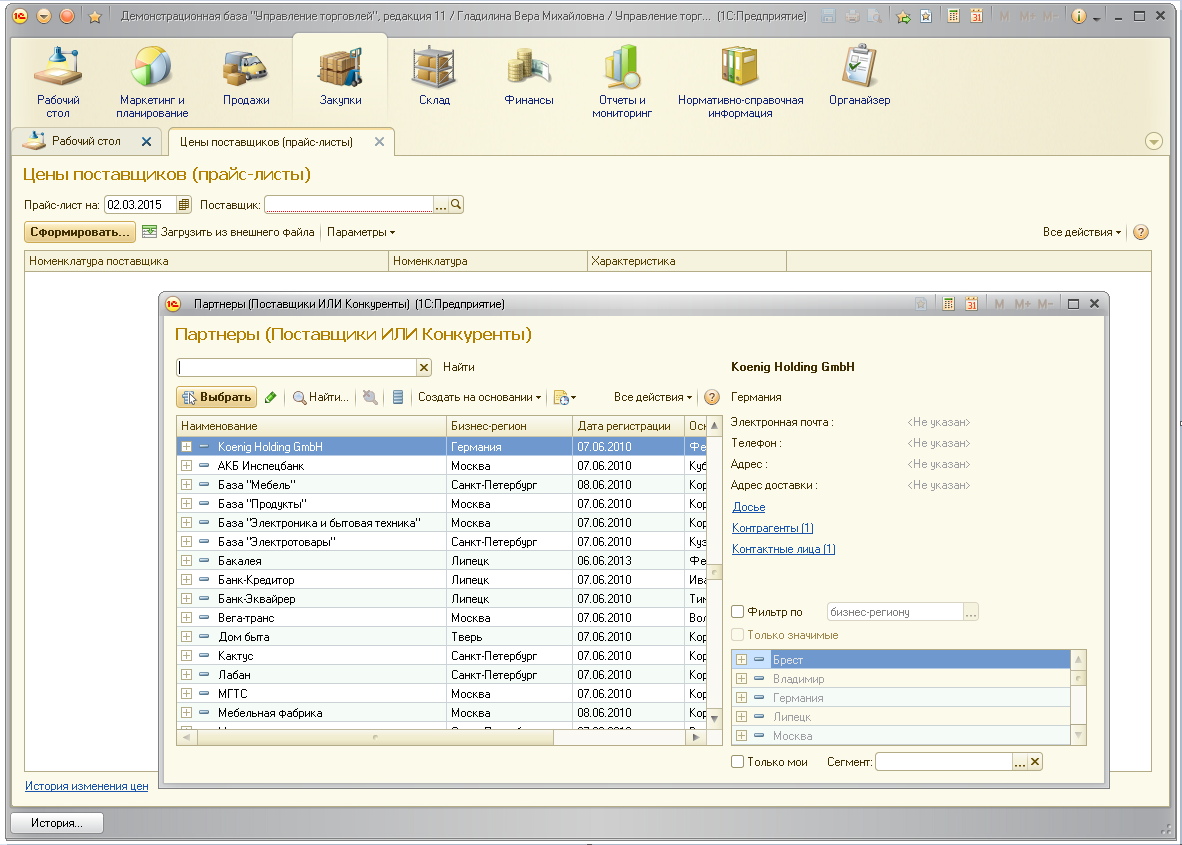Open the reports dropdown icon in Партнеры toolbar
This screenshot has width=1182, height=845.
click(565, 397)
